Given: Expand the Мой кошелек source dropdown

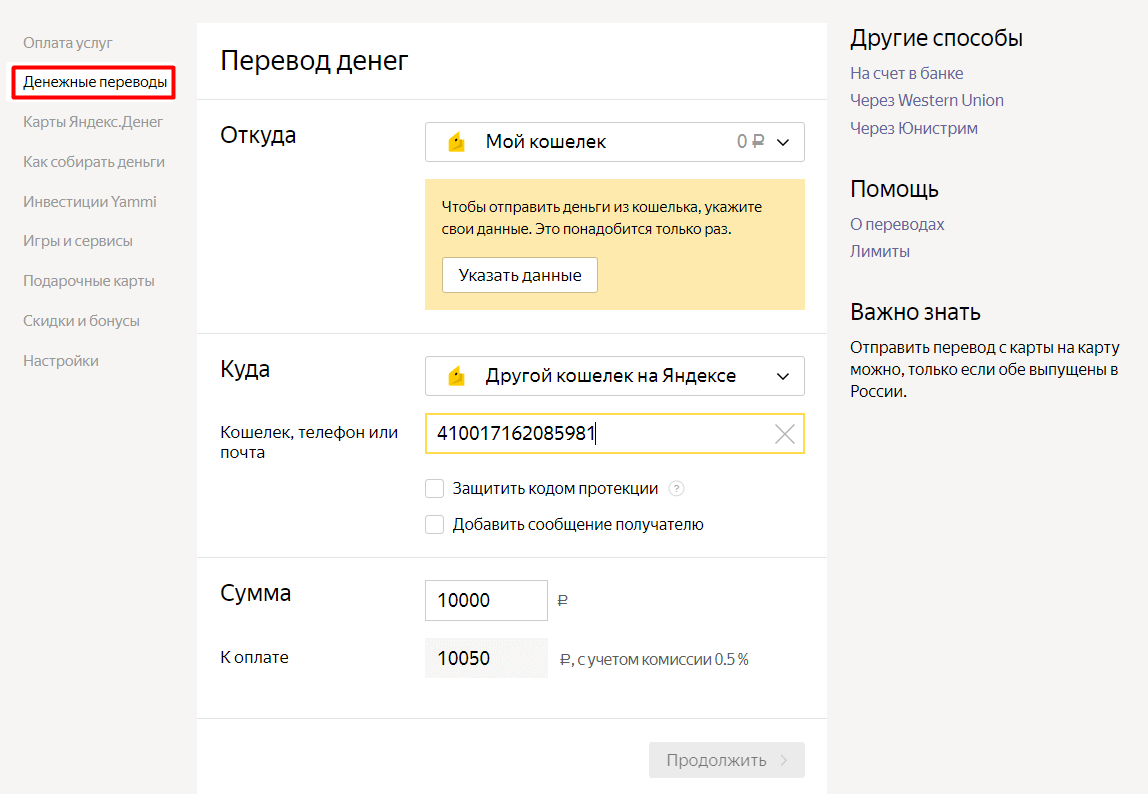Looking at the screenshot, I should pyautogui.click(x=614, y=142).
